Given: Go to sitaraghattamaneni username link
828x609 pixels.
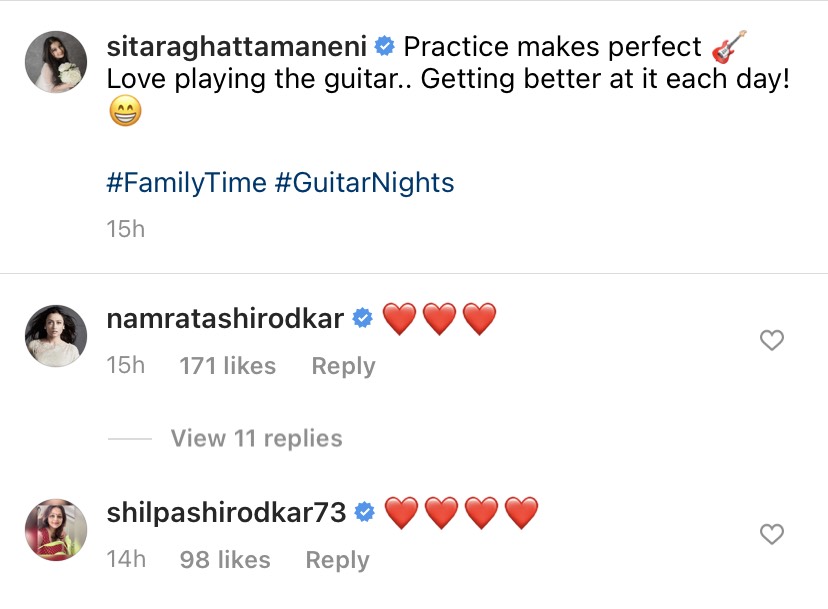Looking at the screenshot, I should pos(238,47).
